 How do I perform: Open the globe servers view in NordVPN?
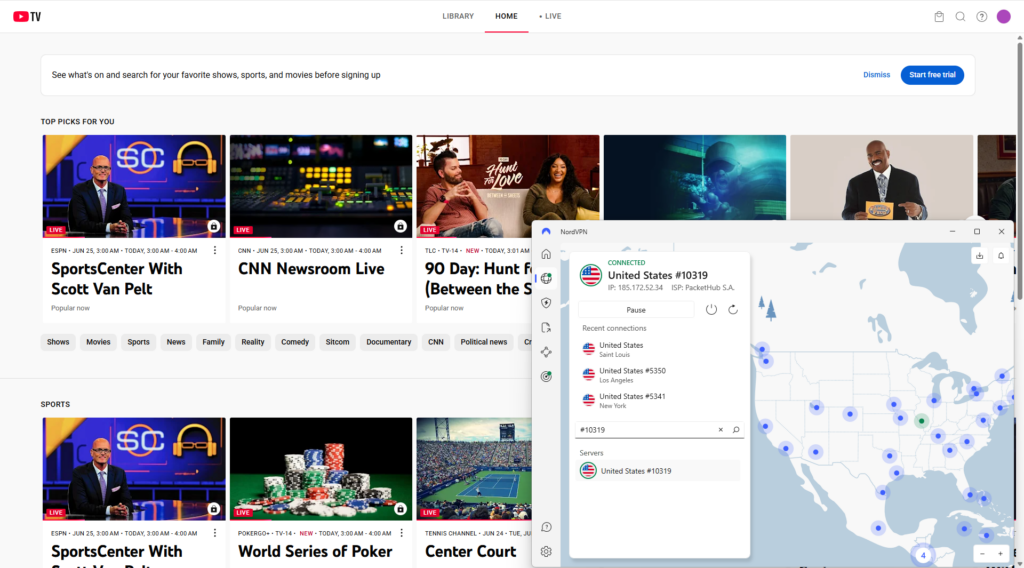coord(546,278)
